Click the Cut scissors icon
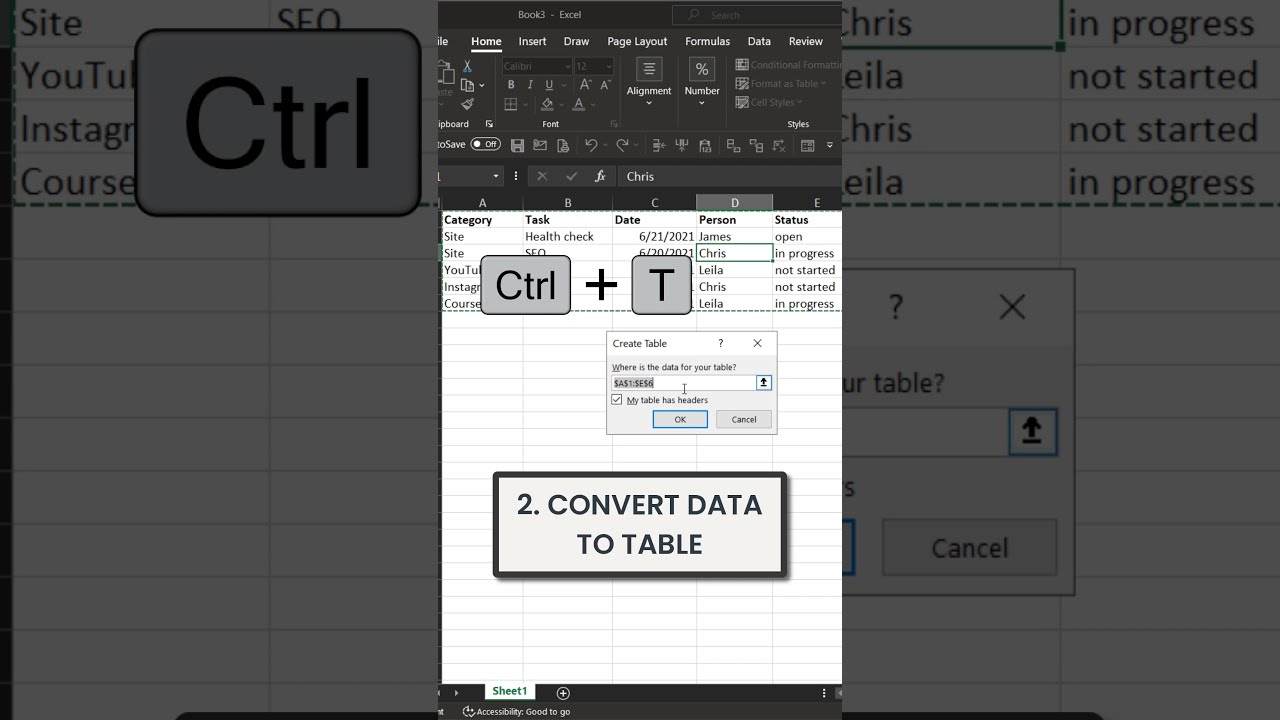 (x=467, y=66)
